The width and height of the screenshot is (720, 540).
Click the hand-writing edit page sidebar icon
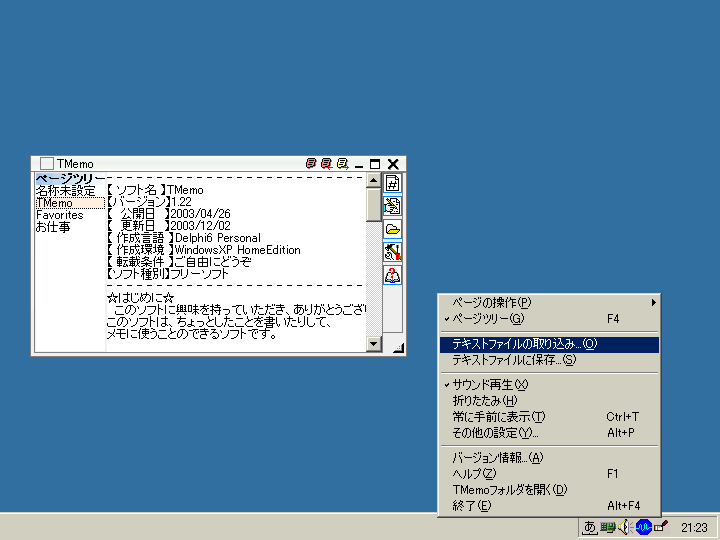pyautogui.click(x=392, y=206)
